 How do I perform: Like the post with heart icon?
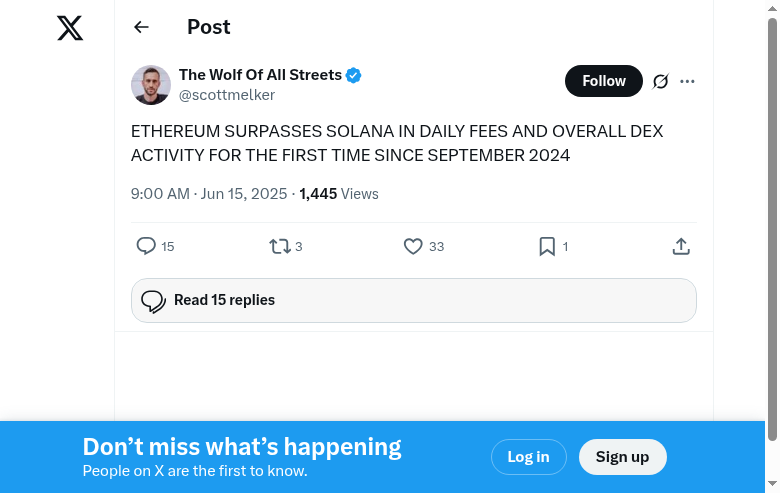tap(413, 246)
